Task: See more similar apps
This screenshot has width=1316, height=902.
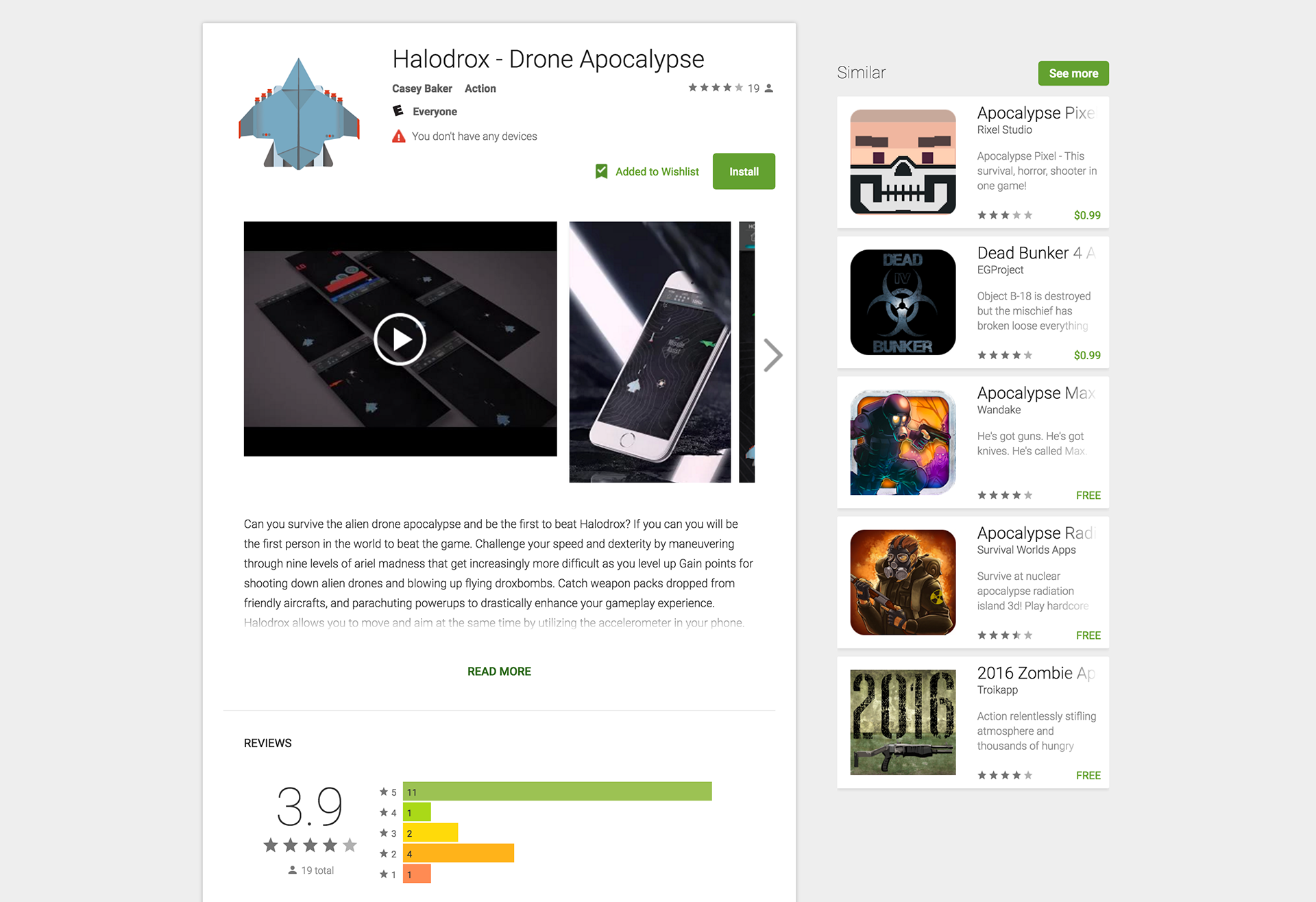Action: point(1073,73)
